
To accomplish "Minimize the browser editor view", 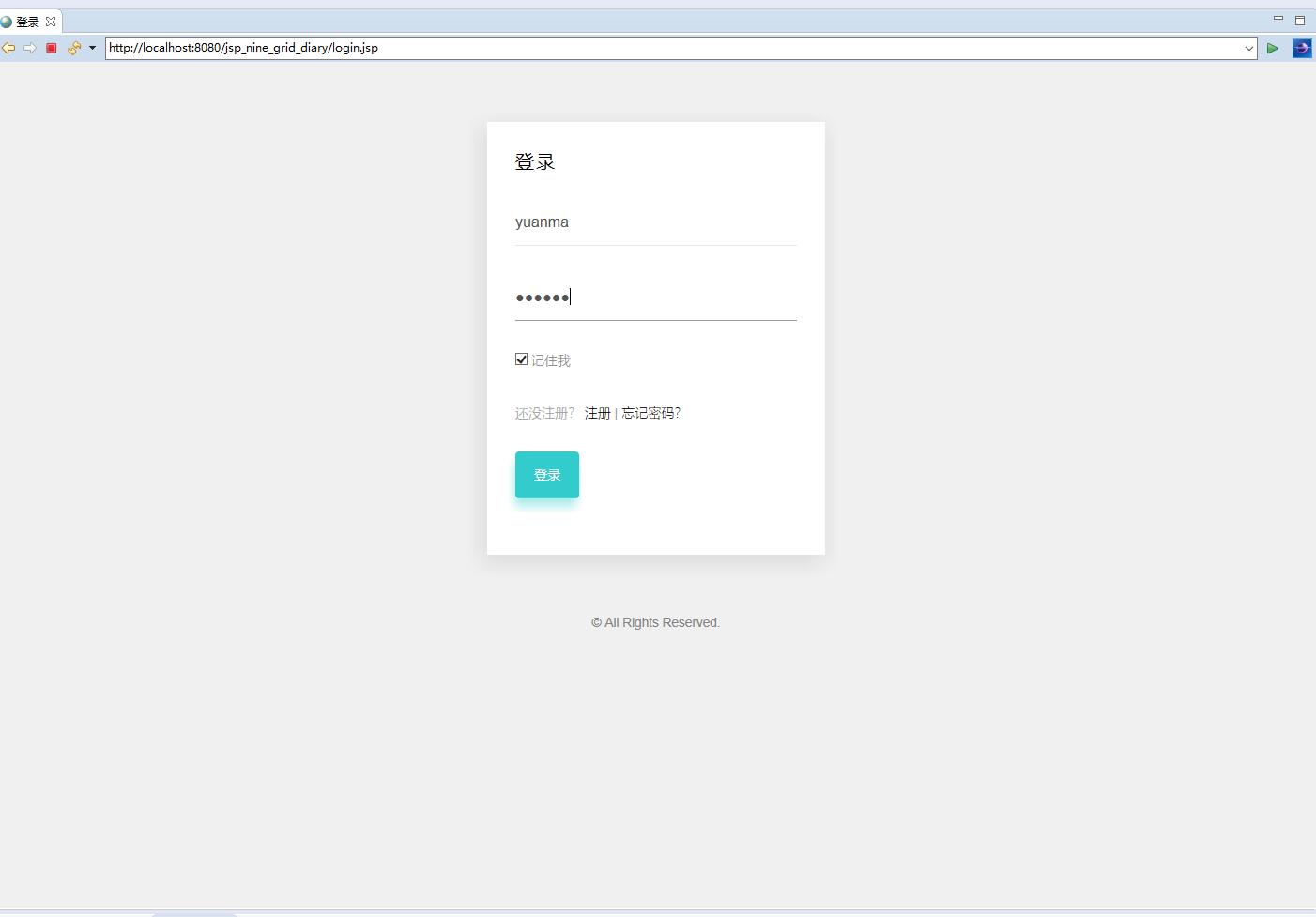I will point(1278,19).
